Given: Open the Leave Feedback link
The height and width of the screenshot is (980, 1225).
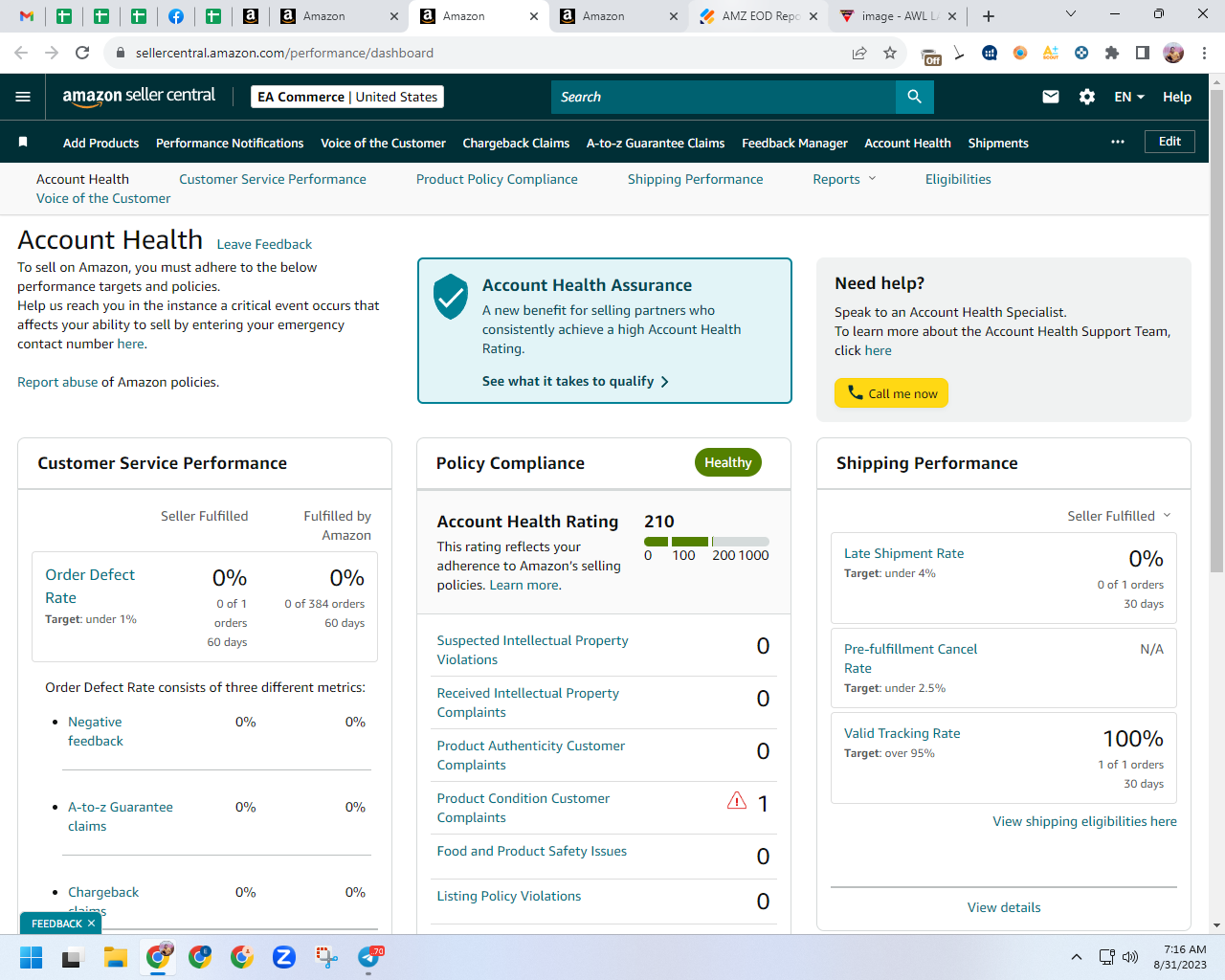Looking at the screenshot, I should (x=264, y=244).
